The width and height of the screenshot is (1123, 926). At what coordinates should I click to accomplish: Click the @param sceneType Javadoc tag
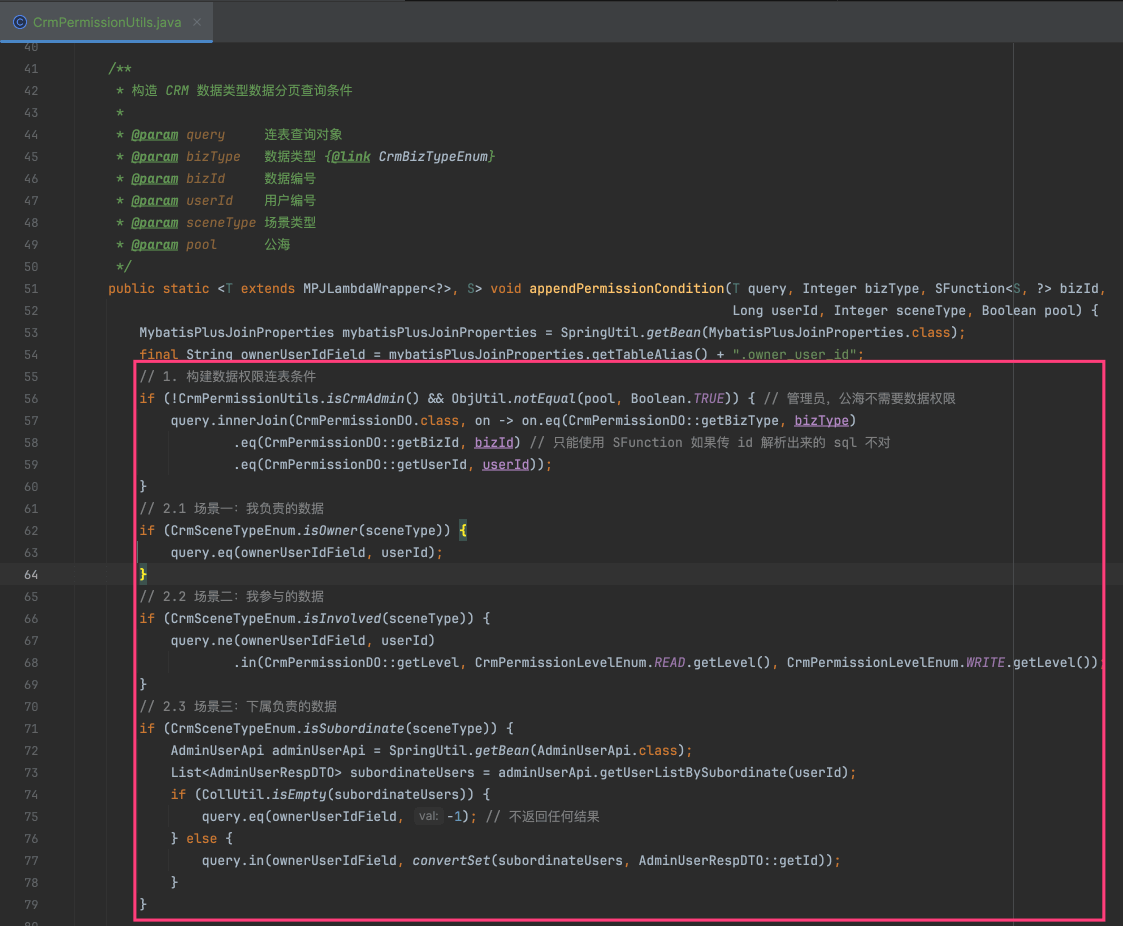click(154, 222)
